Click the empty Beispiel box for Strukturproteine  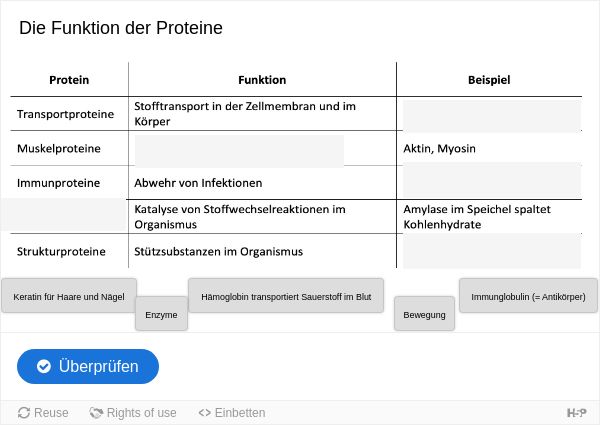(x=492, y=251)
